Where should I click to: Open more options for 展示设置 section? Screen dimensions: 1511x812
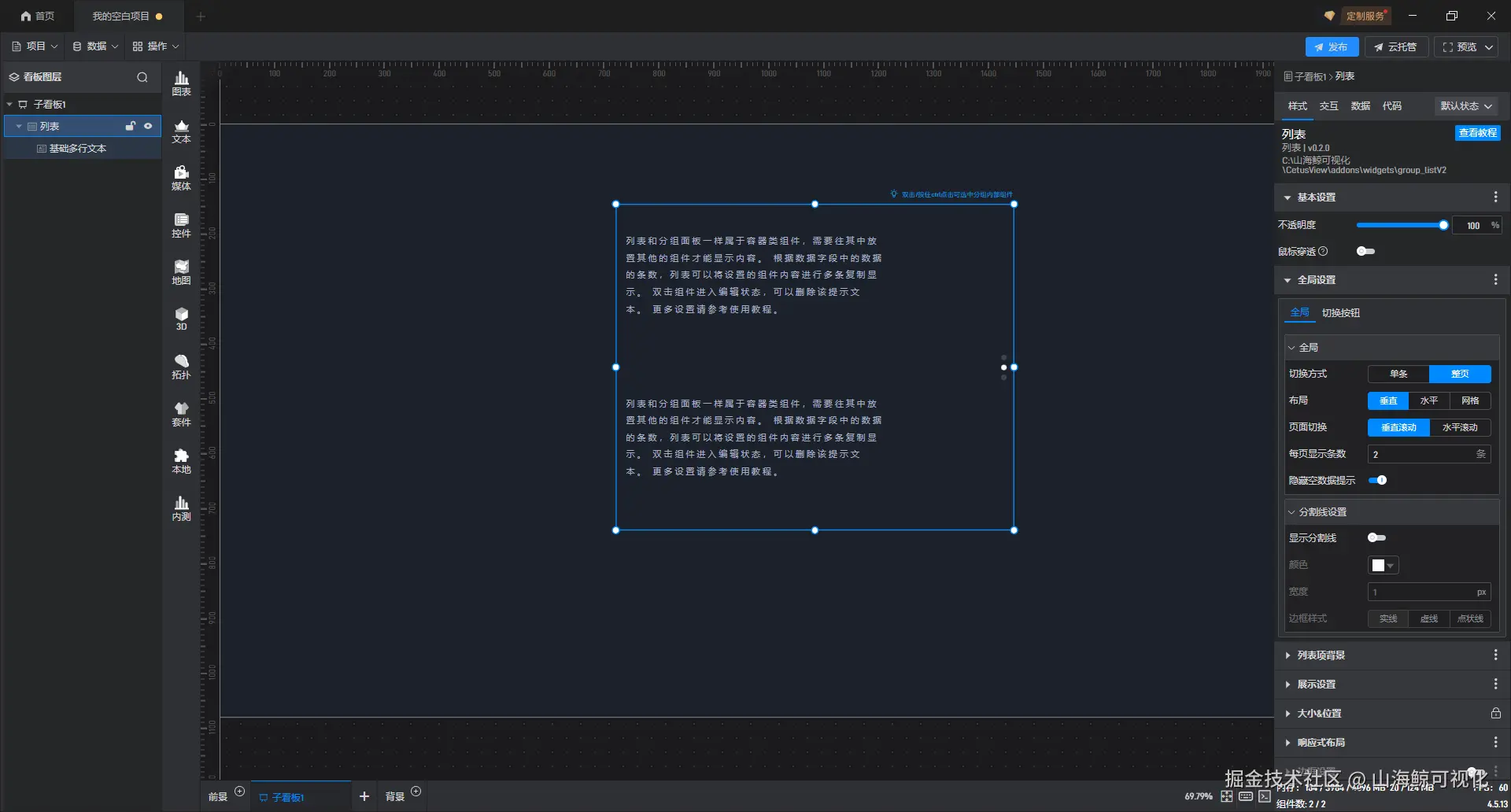pyautogui.click(x=1495, y=685)
